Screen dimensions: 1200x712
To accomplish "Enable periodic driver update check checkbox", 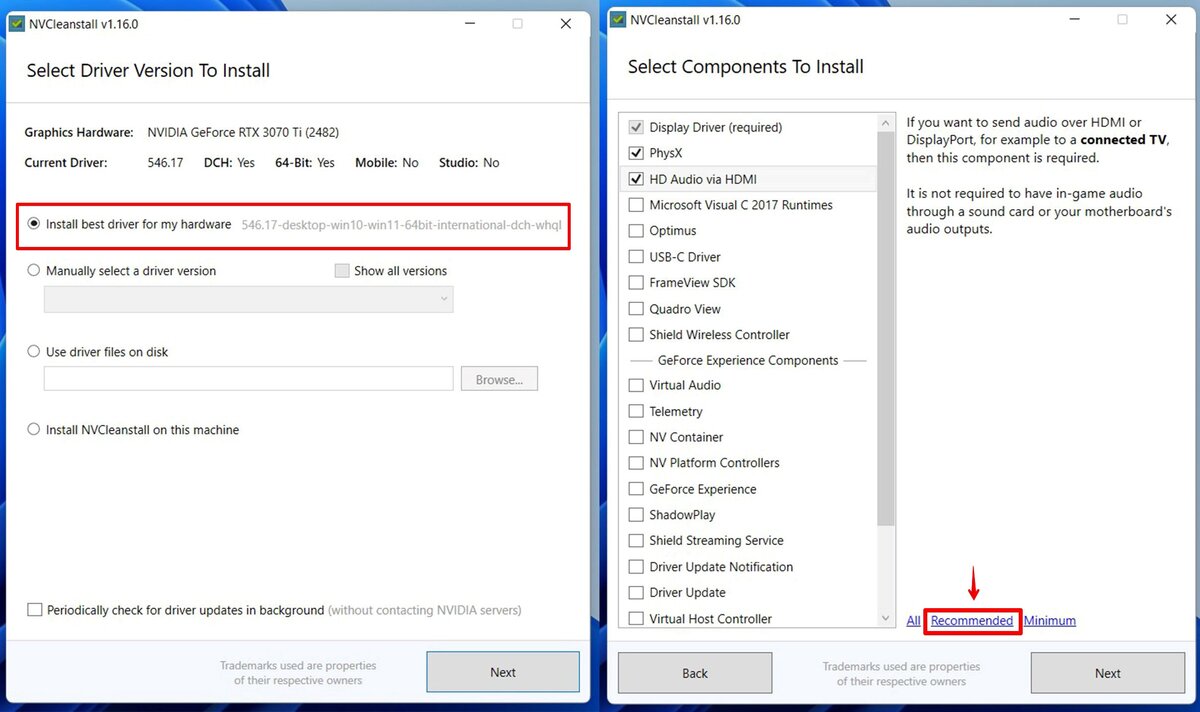I will [x=35, y=610].
